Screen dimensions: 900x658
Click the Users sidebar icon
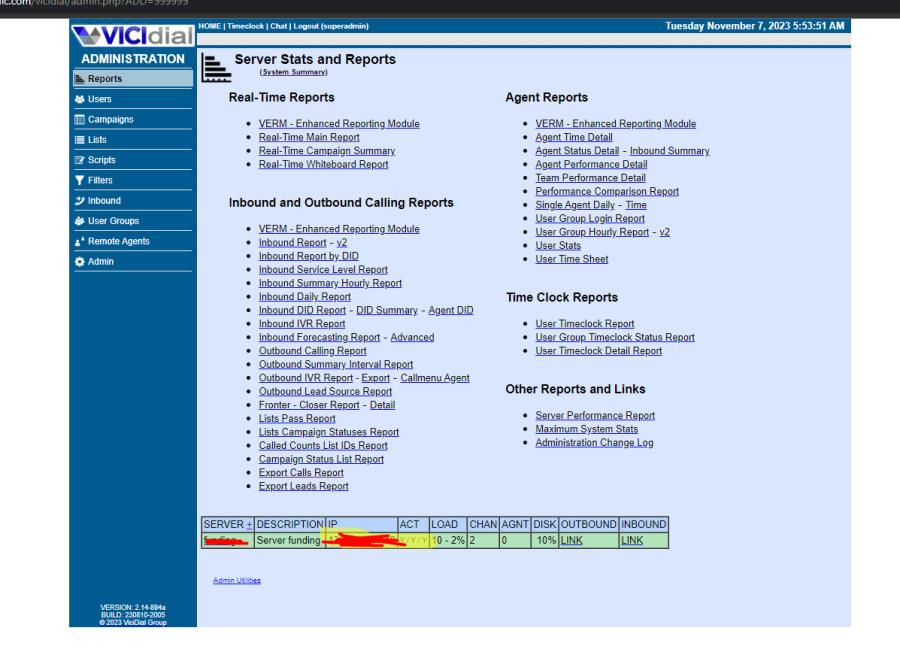coord(80,99)
